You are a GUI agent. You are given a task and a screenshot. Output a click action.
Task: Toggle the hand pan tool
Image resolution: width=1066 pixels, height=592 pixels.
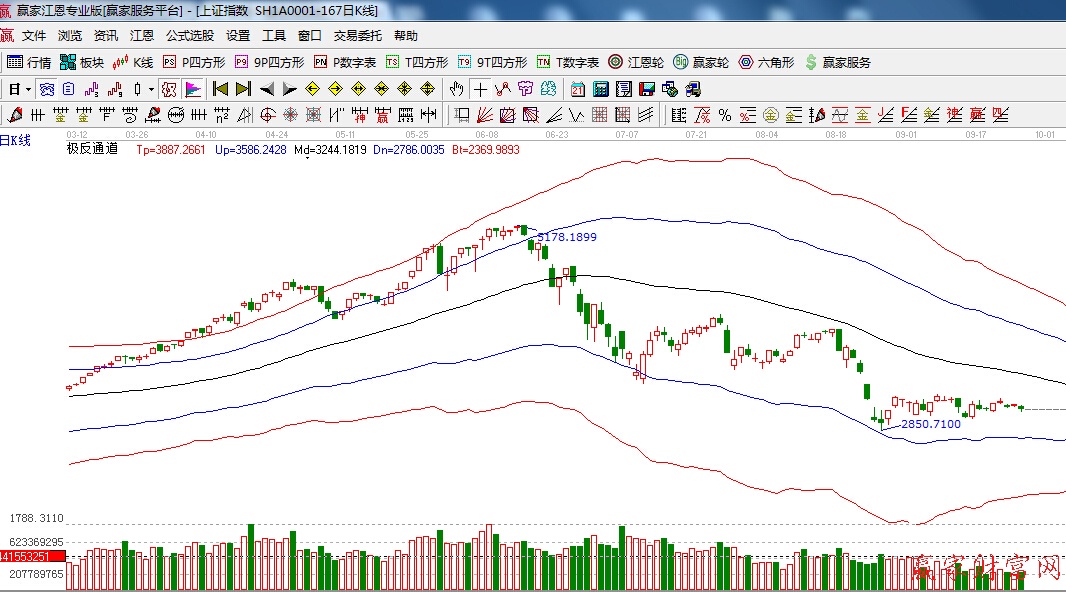[x=457, y=89]
